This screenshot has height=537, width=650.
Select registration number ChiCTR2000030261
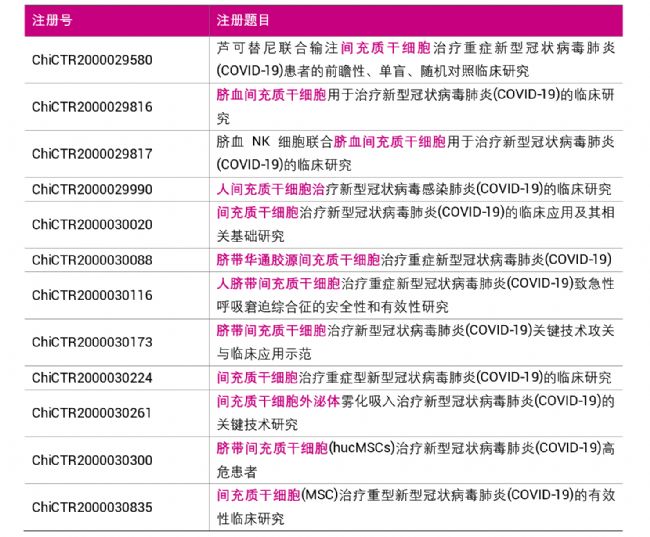click(x=92, y=413)
